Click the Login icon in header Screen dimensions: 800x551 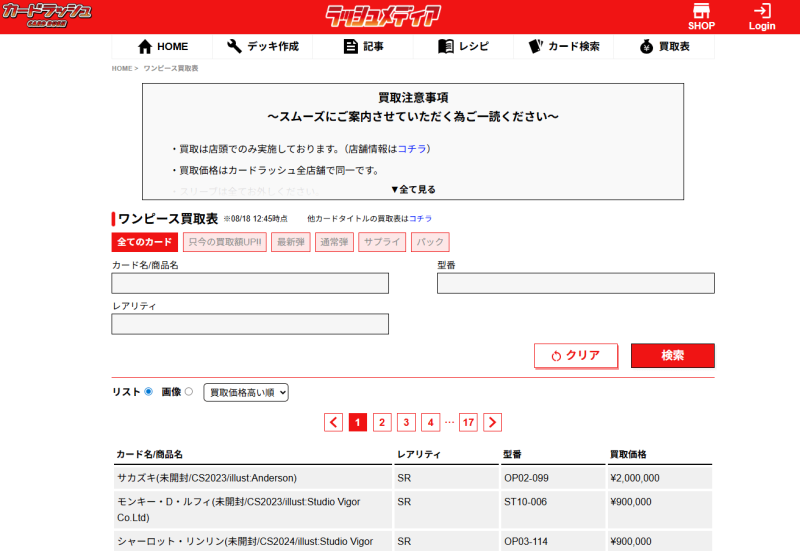[762, 12]
